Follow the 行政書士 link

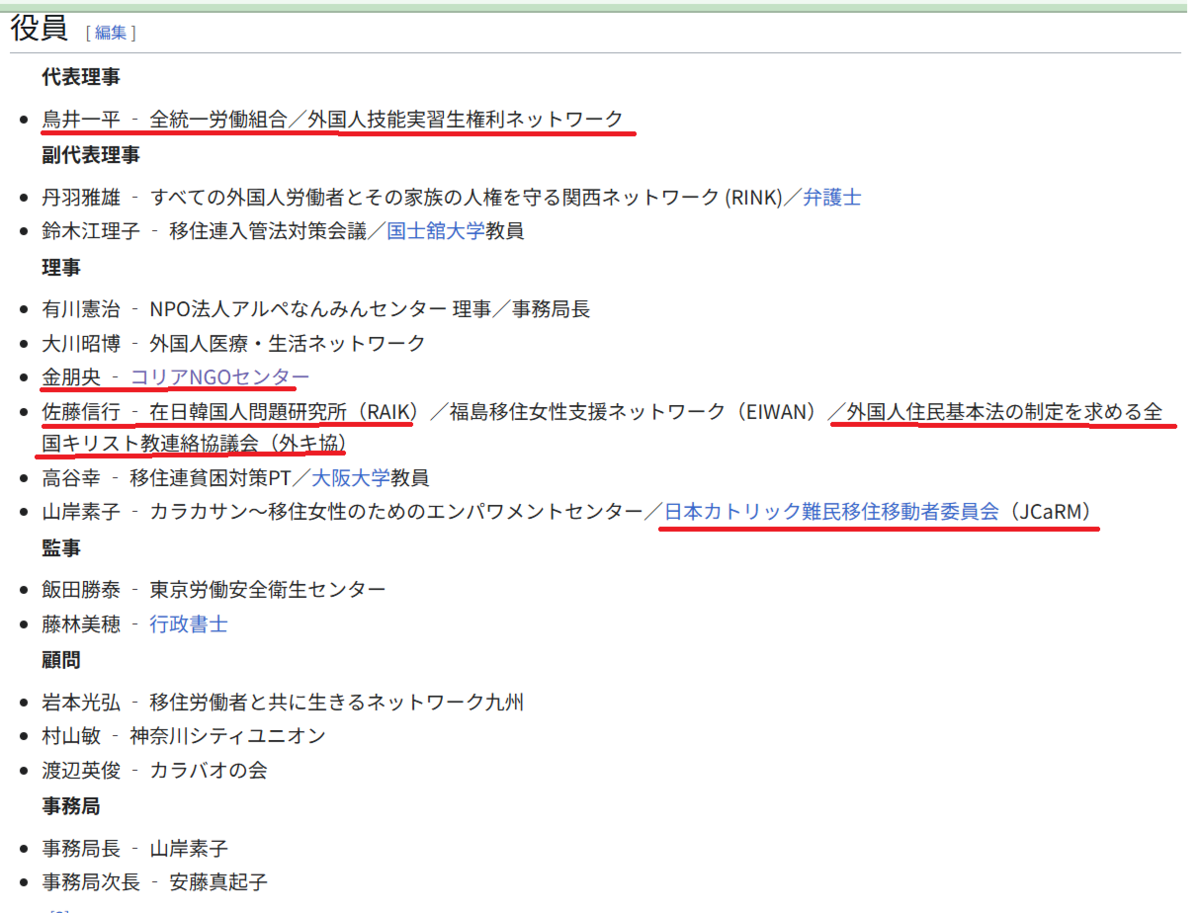189,624
